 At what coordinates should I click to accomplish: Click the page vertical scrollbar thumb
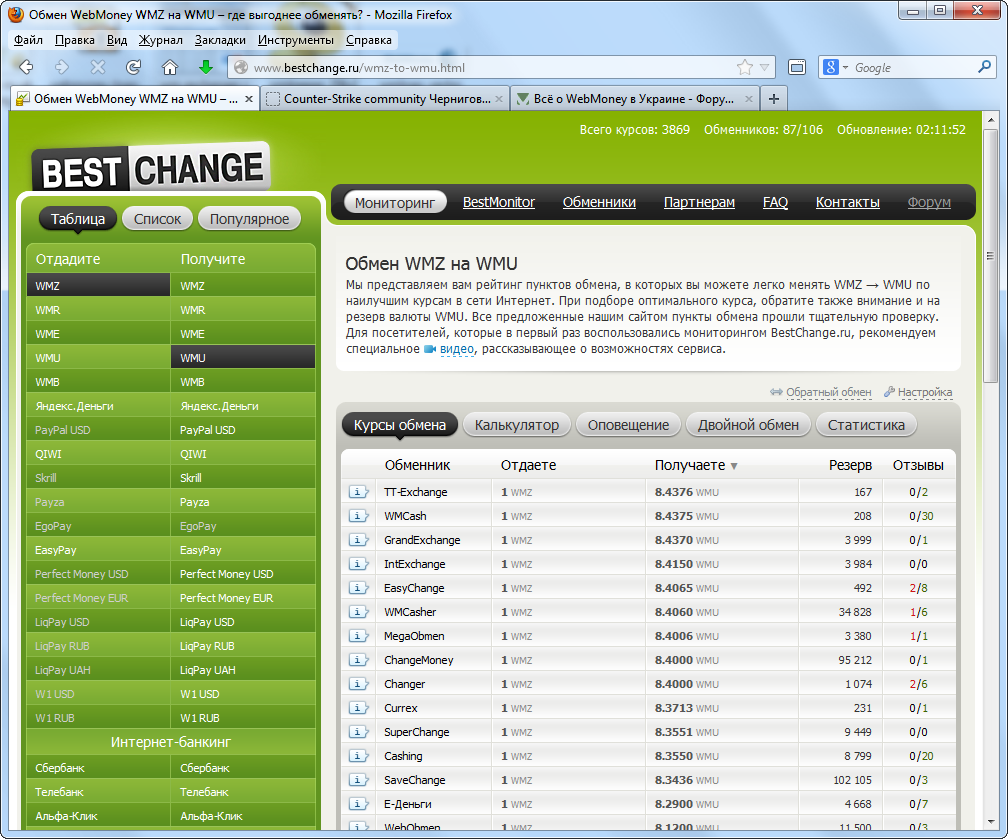pyautogui.click(x=990, y=256)
